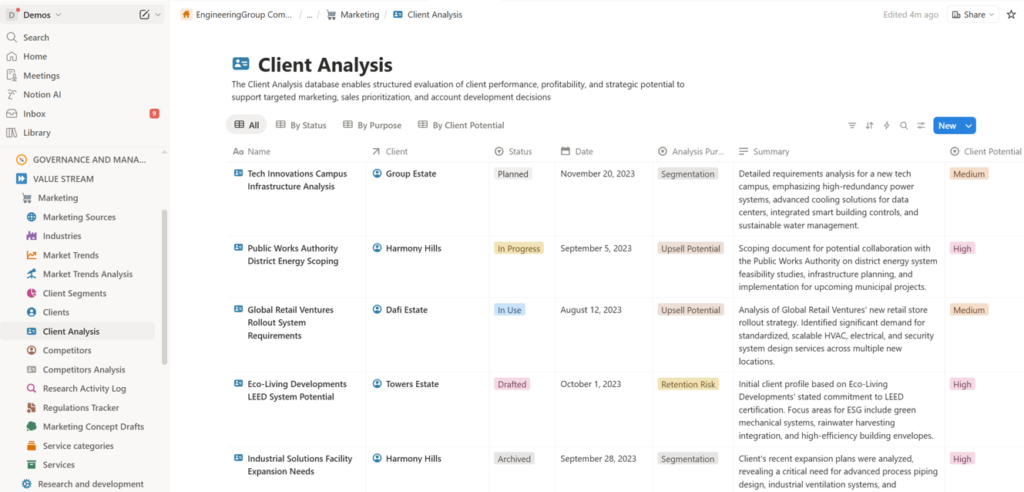Screen dimensions: 1024x492
Task: Click the sort arrows icon
Action: [x=869, y=126]
